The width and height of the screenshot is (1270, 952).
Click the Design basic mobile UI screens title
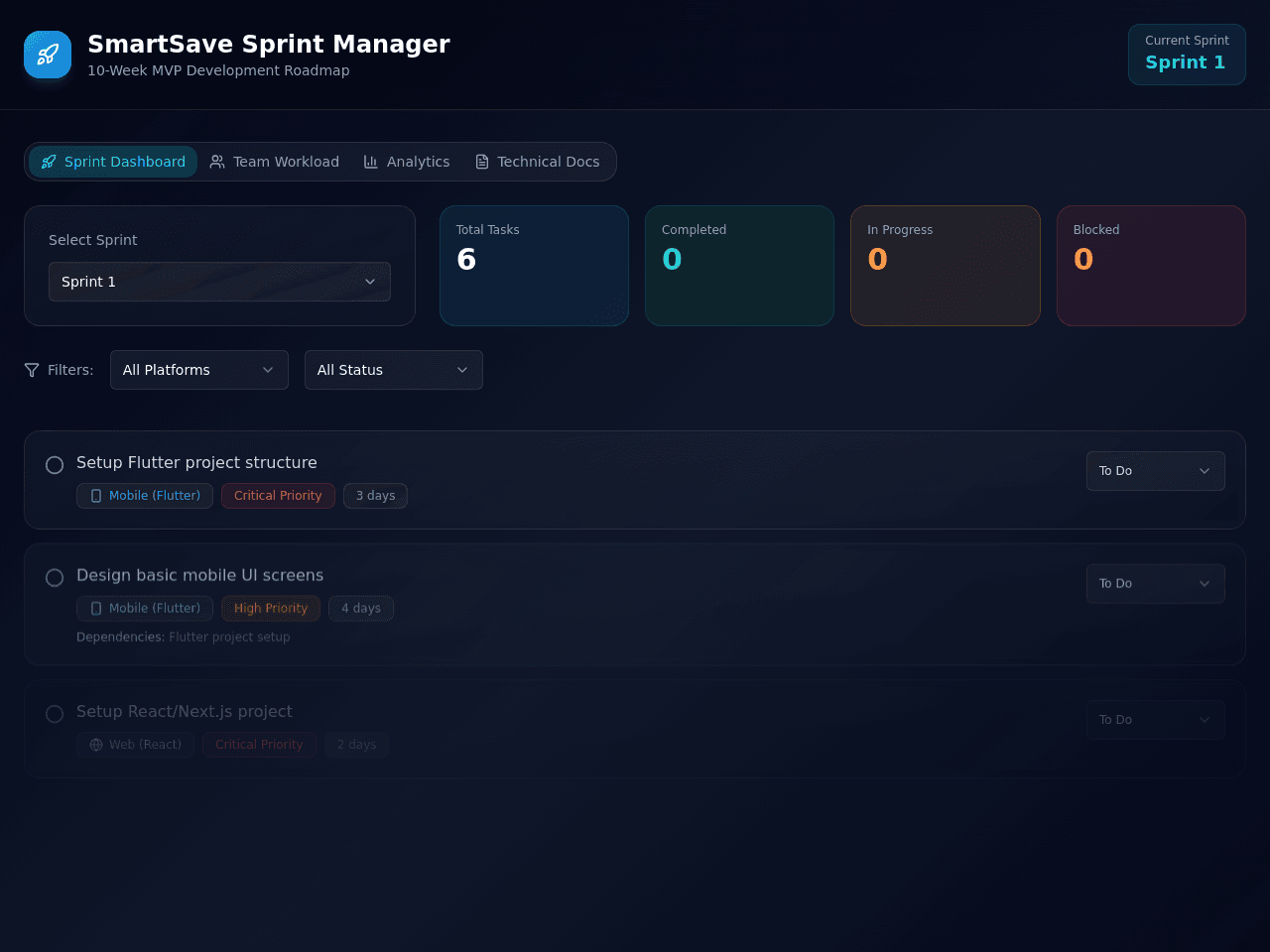click(x=199, y=575)
